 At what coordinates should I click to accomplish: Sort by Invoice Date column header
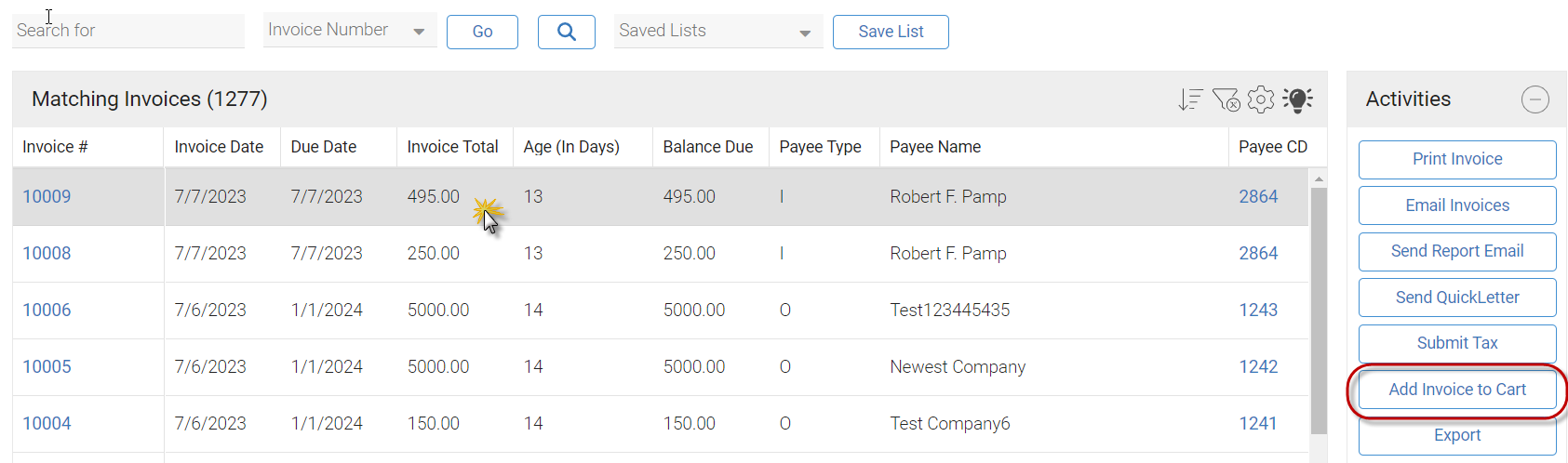click(219, 147)
